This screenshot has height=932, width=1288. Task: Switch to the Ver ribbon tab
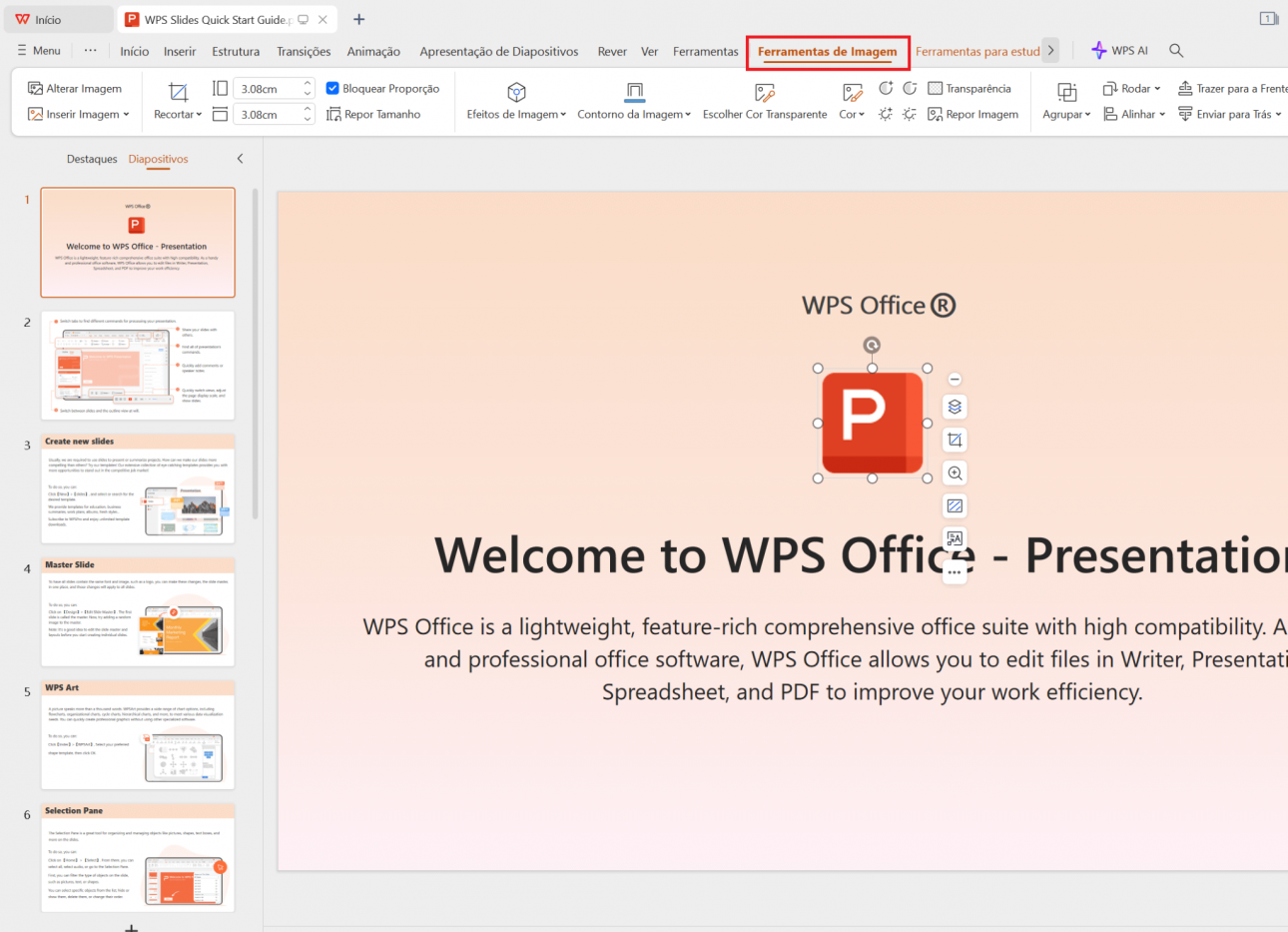click(649, 51)
